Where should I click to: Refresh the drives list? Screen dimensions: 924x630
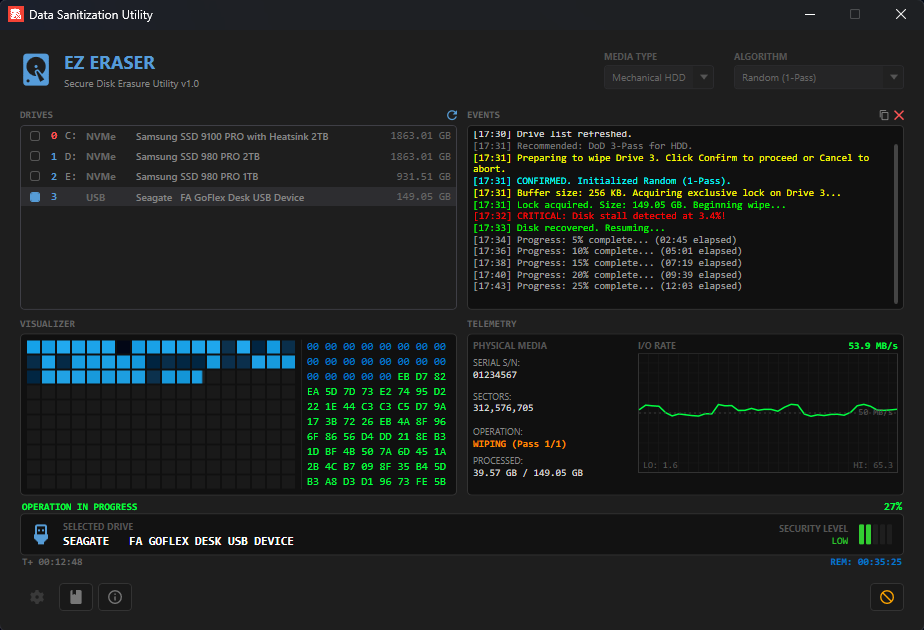click(x=452, y=115)
